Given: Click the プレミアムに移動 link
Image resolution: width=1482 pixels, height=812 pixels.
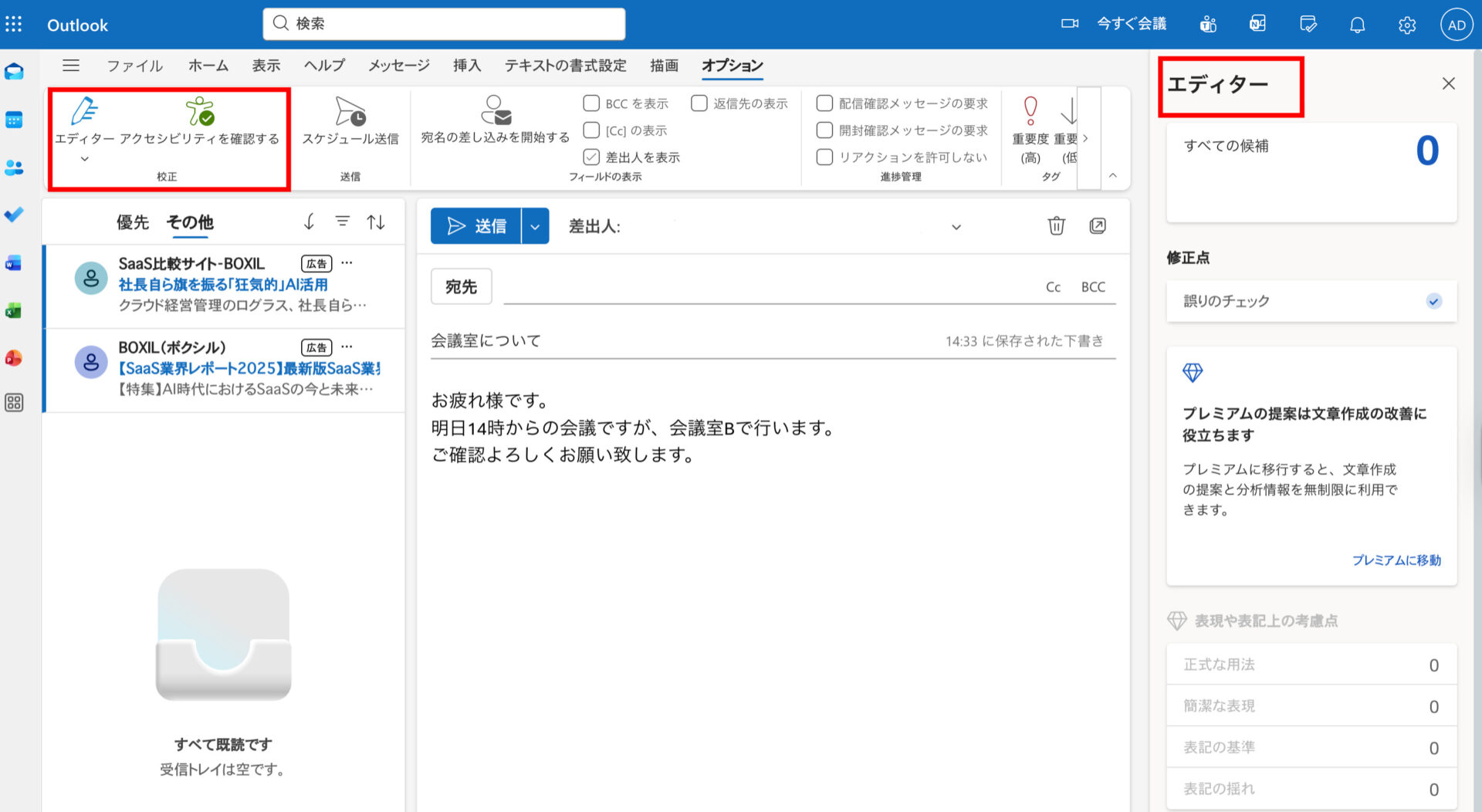Looking at the screenshot, I should [x=1396, y=560].
